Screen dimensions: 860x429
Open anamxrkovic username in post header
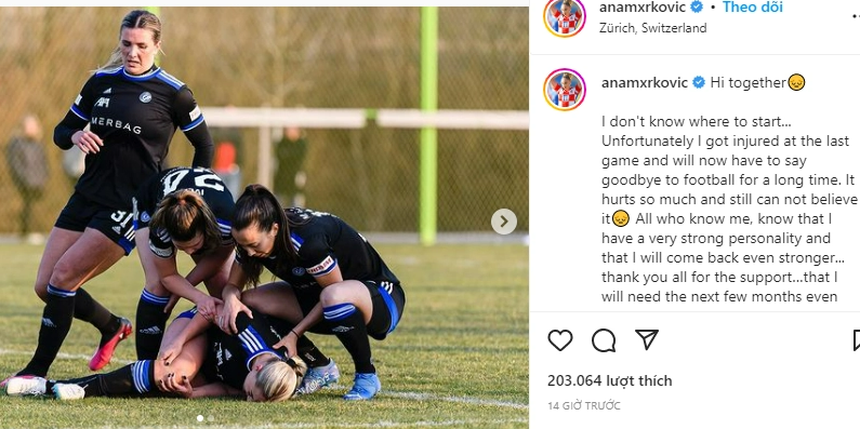pyautogui.click(x=644, y=7)
